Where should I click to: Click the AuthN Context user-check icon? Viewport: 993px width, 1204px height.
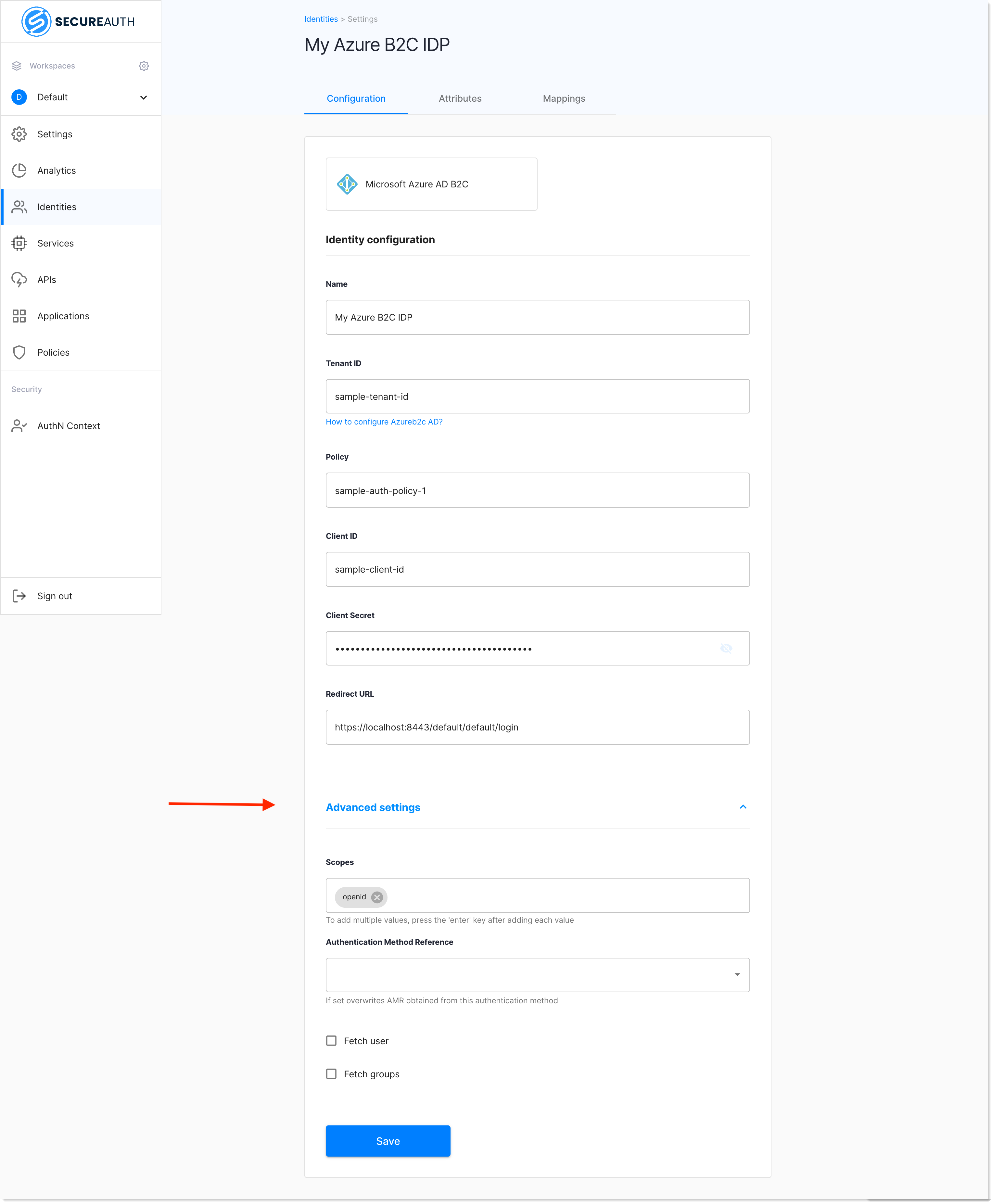19,426
